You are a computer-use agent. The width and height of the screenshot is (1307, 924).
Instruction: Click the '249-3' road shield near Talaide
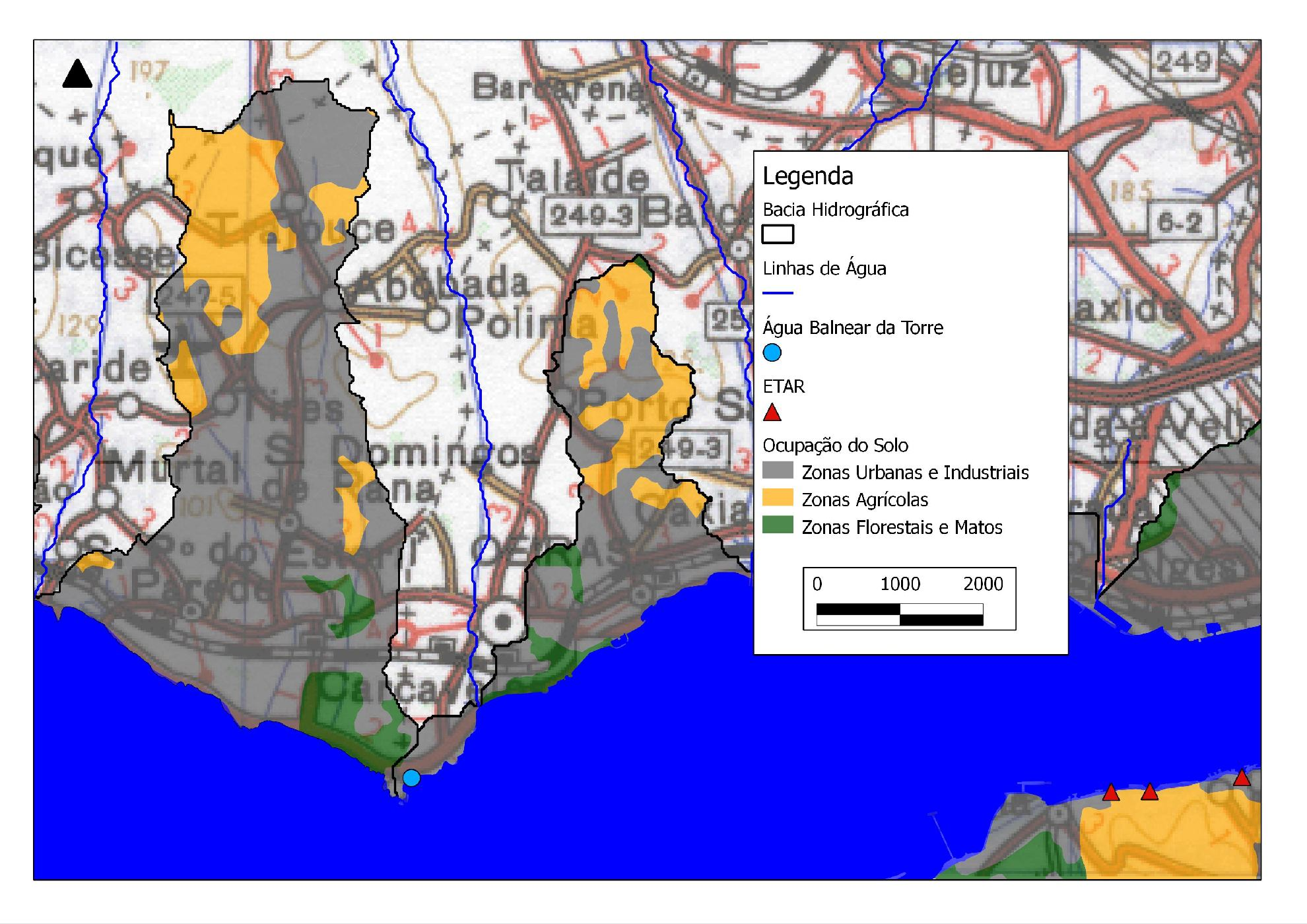tap(590, 216)
